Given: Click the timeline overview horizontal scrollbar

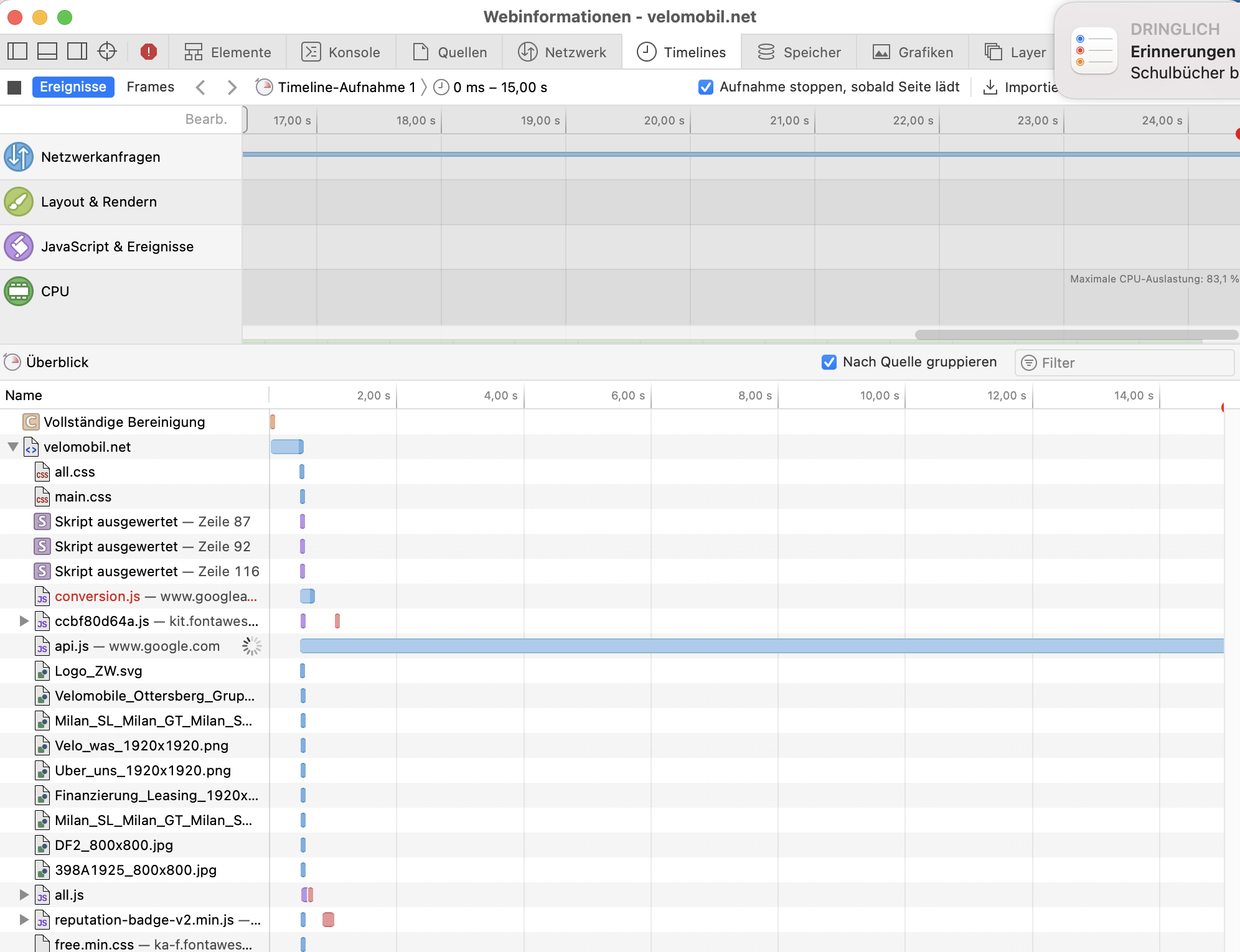Looking at the screenshot, I should click(1076, 335).
